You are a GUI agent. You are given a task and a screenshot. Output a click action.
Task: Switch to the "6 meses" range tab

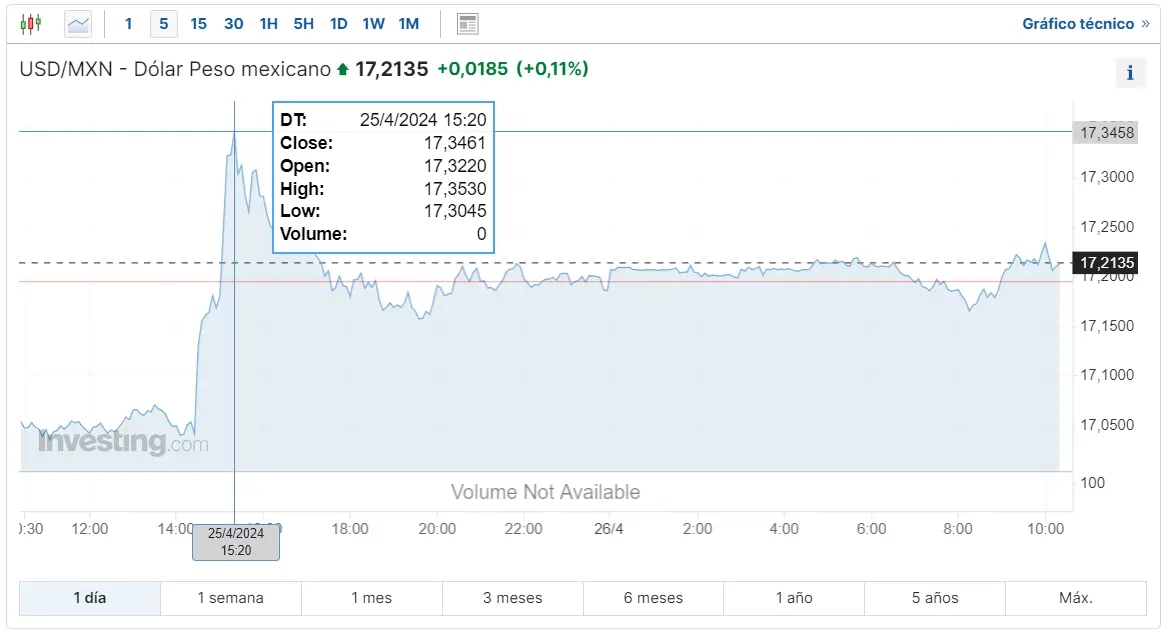(653, 597)
